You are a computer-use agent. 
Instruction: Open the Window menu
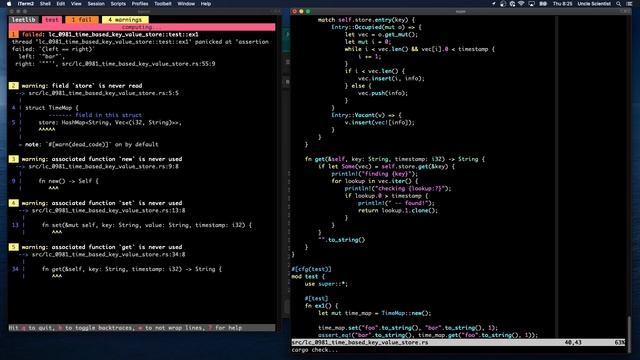coord(186,4)
